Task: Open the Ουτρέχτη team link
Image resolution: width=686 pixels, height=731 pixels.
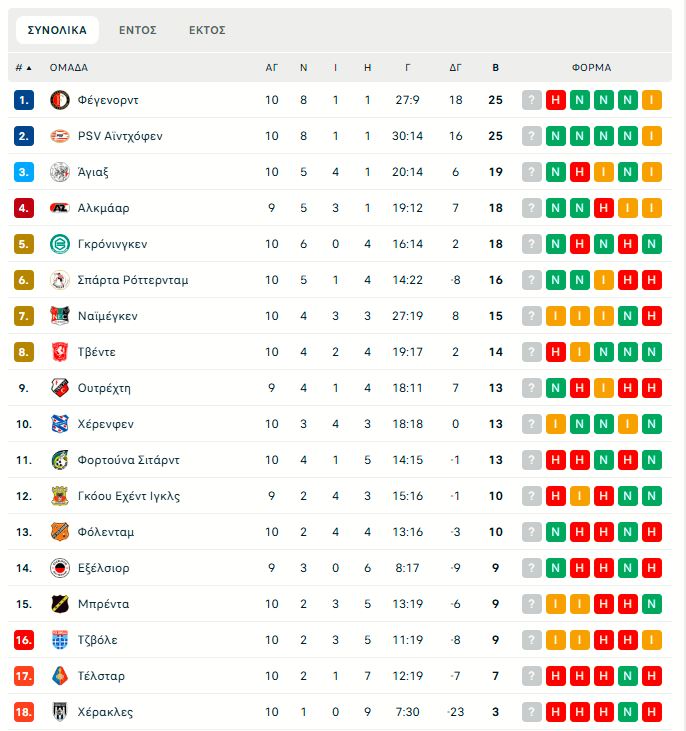Action: click(x=104, y=388)
